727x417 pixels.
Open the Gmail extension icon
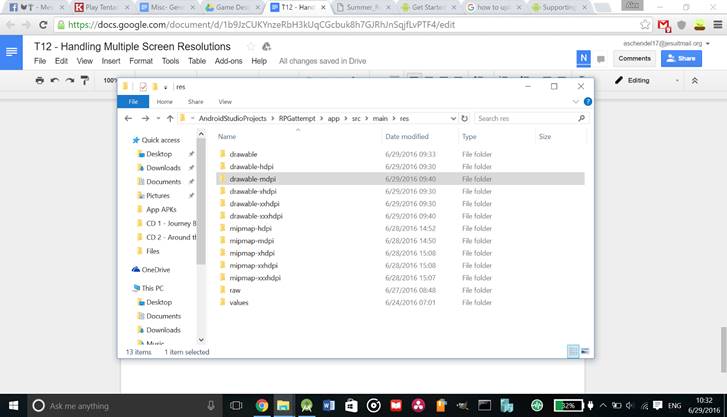pyautogui.click(x=664, y=25)
